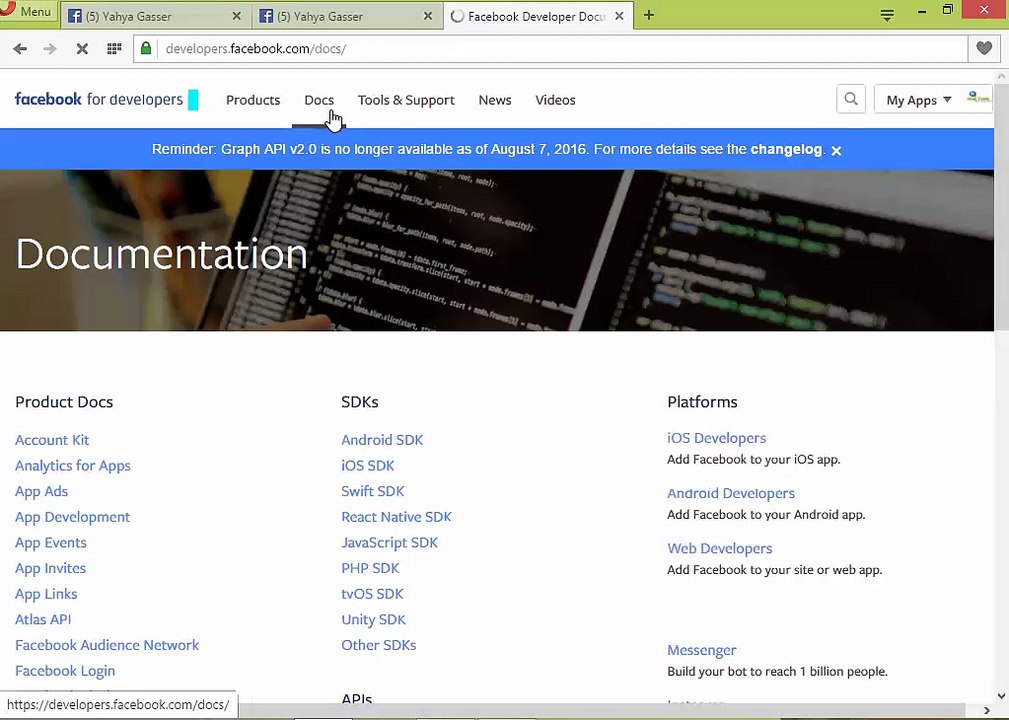Click the Product Docs heading
The image size is (1009, 720).
pyautogui.click(x=64, y=402)
